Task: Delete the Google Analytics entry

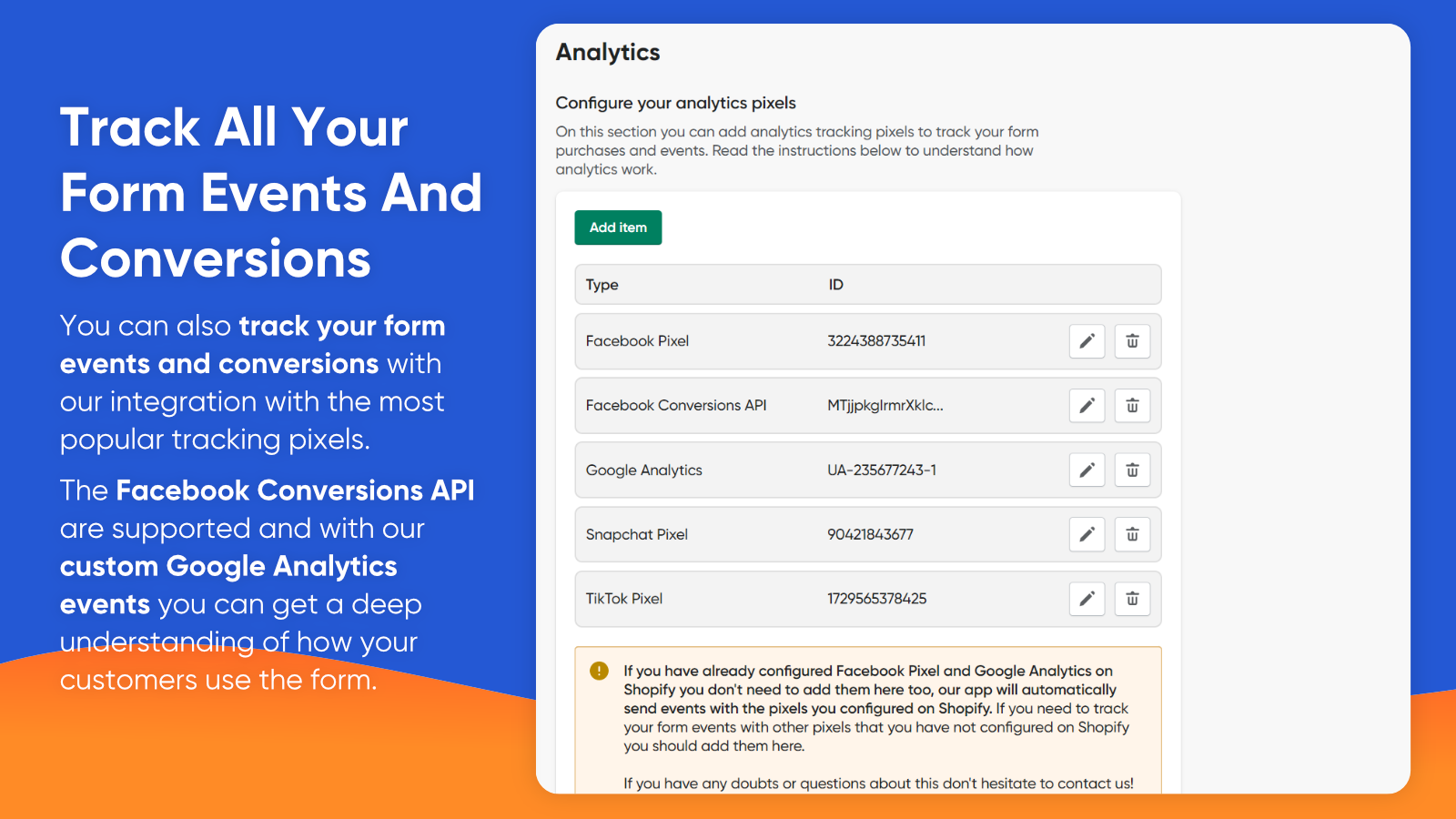Action: [1132, 470]
